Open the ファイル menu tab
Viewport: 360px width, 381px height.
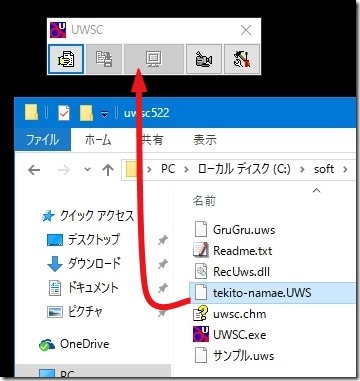pyautogui.click(x=43, y=140)
